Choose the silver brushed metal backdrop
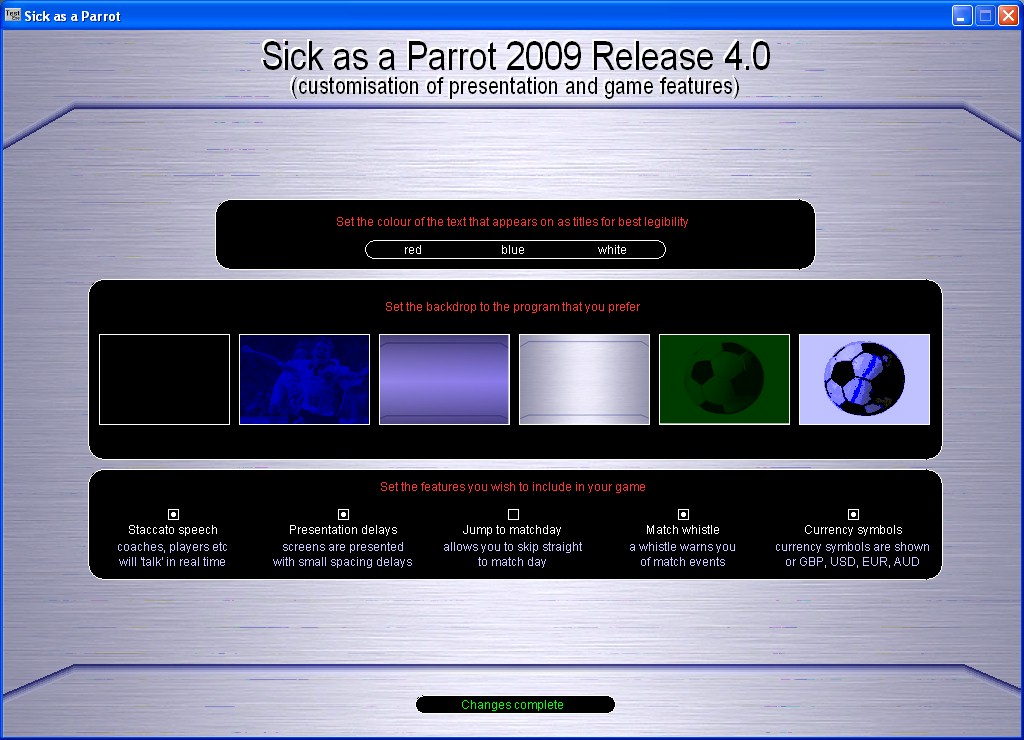 584,379
